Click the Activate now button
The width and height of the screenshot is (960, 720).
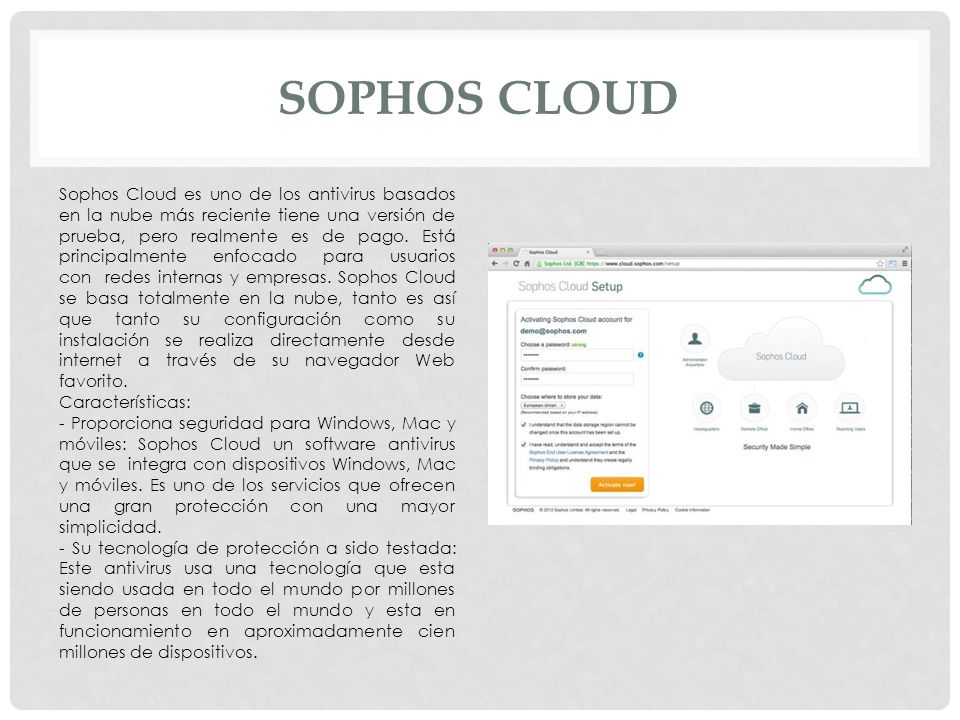click(617, 484)
